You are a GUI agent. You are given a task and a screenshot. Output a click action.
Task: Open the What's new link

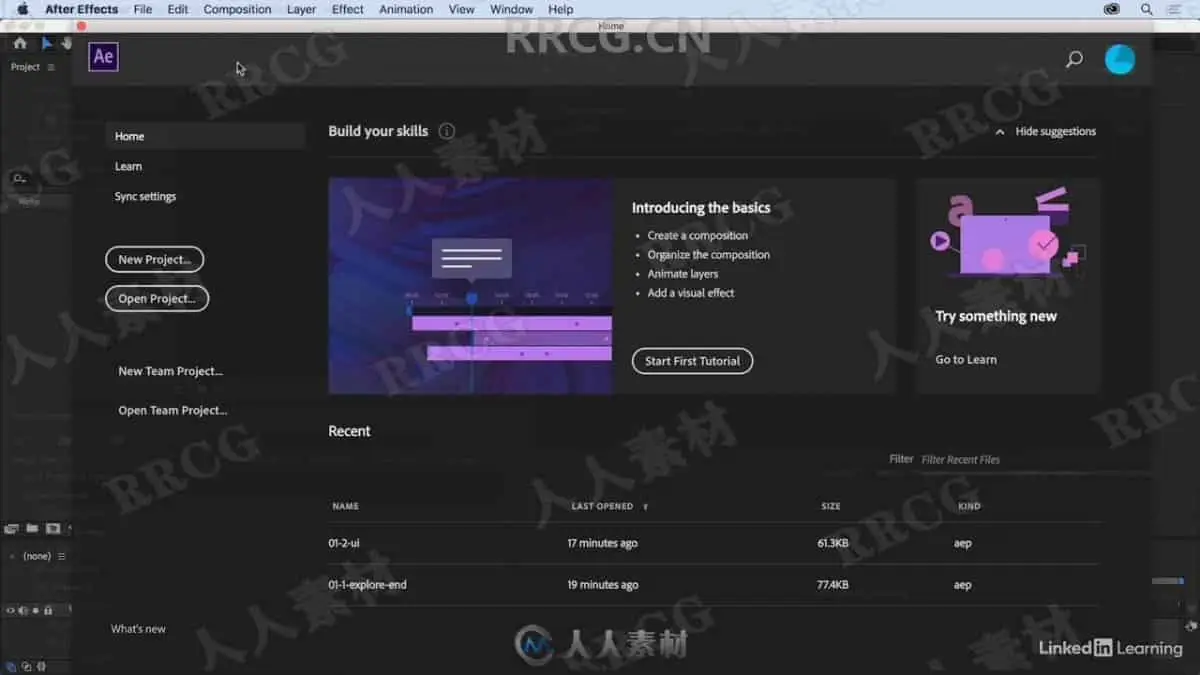point(138,629)
